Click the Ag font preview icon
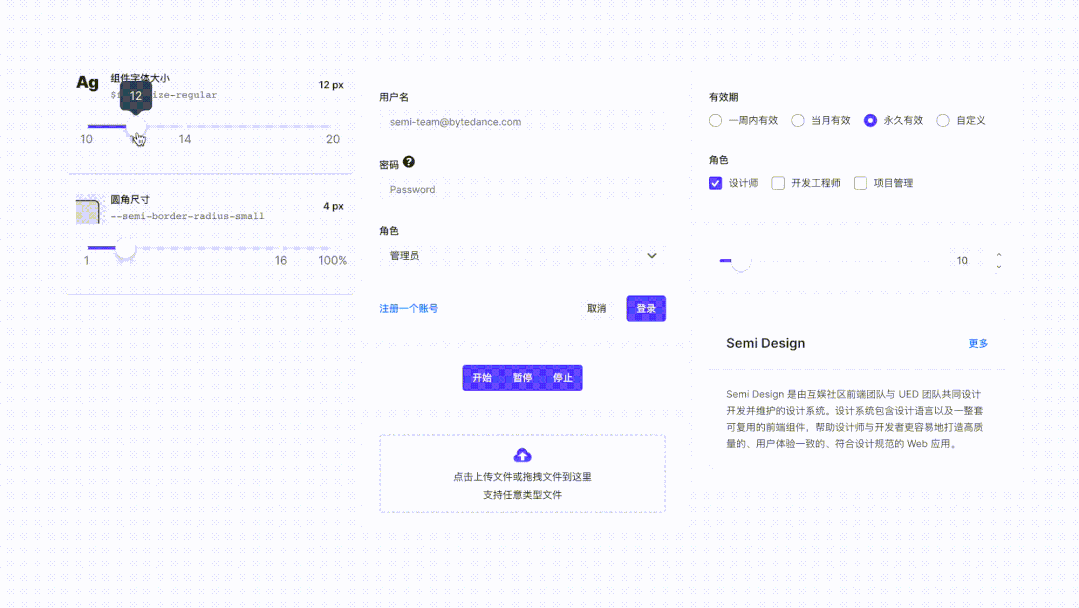Viewport: 1079px width, 608px height. coord(87,83)
